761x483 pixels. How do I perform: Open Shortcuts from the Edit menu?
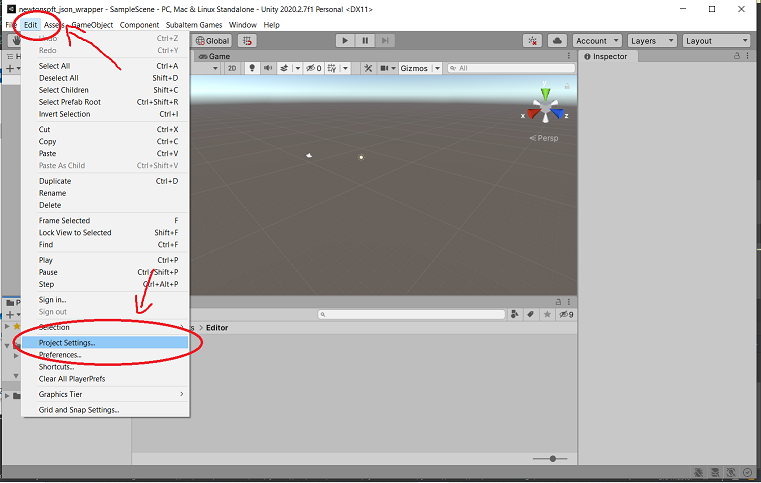[105, 367]
